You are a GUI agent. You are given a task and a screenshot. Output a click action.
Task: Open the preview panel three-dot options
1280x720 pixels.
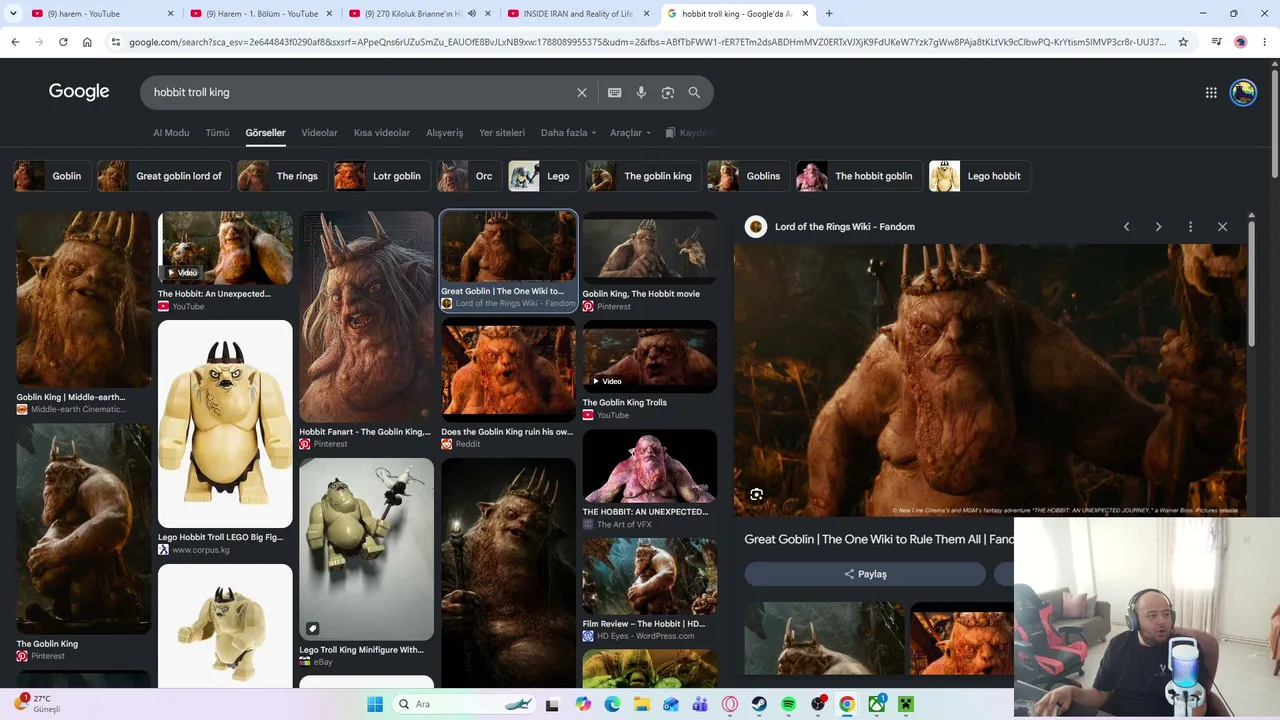click(1190, 227)
